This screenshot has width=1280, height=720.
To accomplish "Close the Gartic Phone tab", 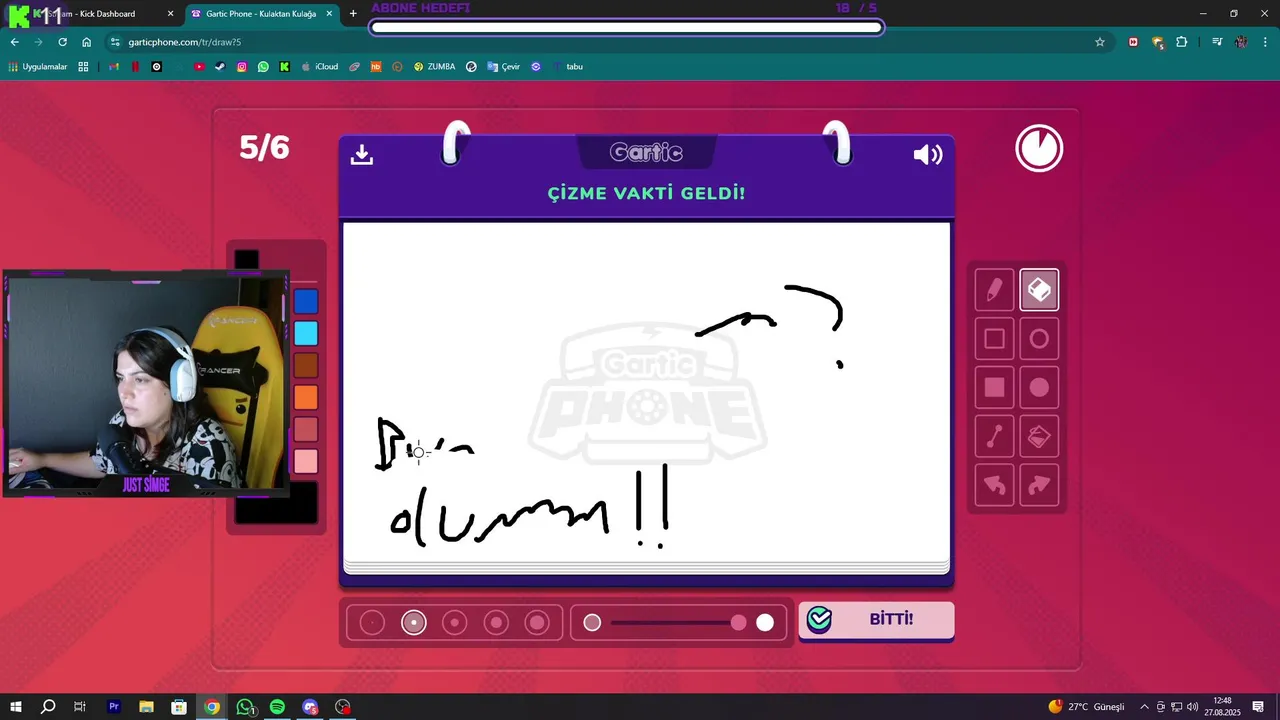I will pyautogui.click(x=329, y=14).
